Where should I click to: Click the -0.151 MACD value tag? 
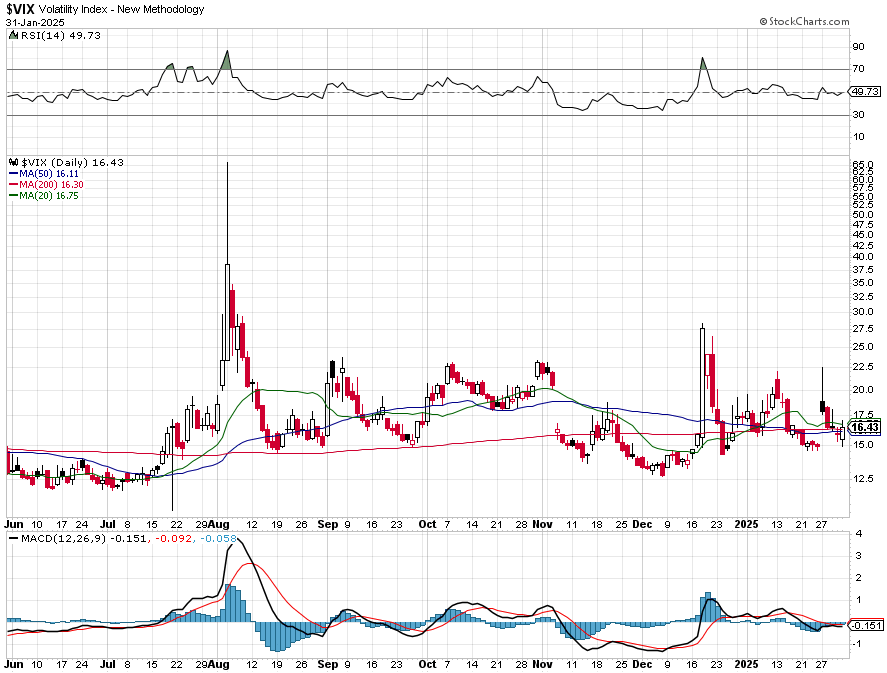coord(865,625)
